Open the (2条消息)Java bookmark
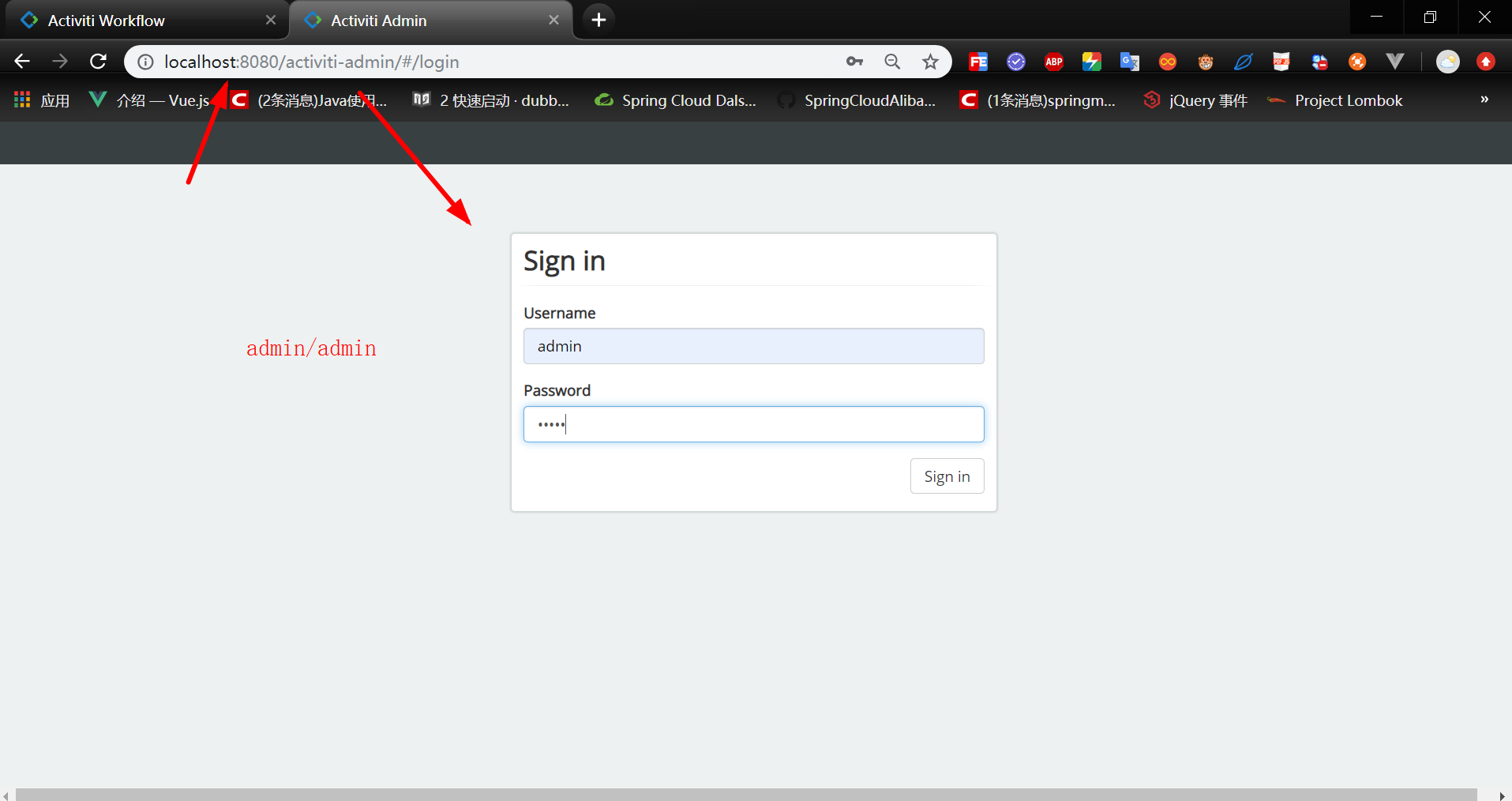 [x=310, y=100]
